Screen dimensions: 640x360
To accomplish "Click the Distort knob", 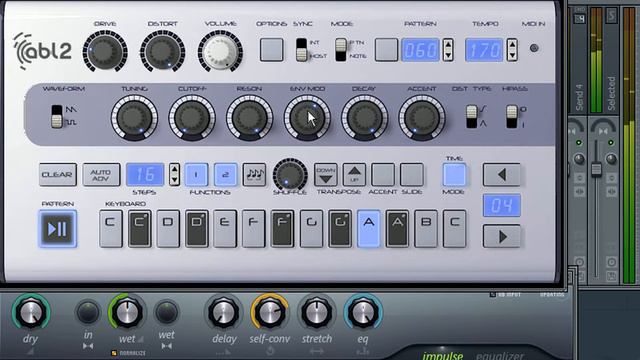I will click(x=162, y=51).
